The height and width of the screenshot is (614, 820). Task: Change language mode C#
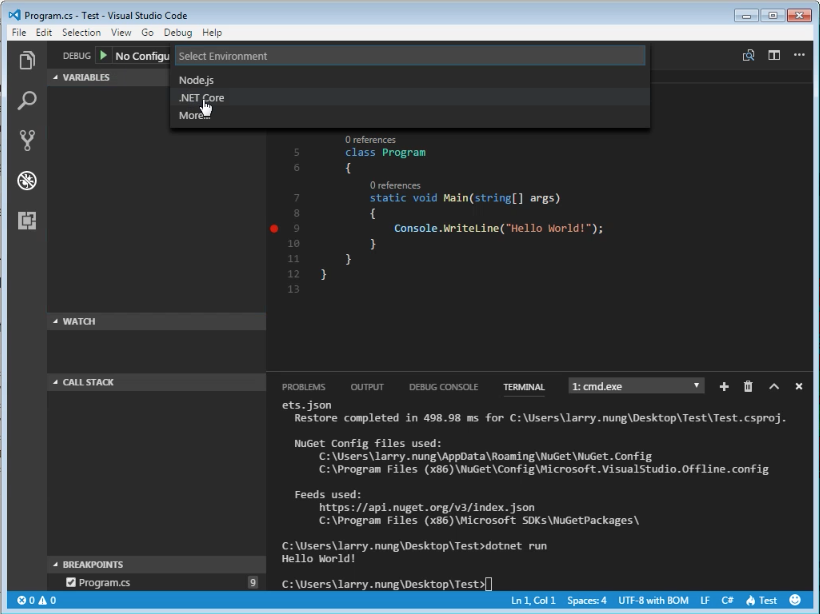tap(727, 600)
